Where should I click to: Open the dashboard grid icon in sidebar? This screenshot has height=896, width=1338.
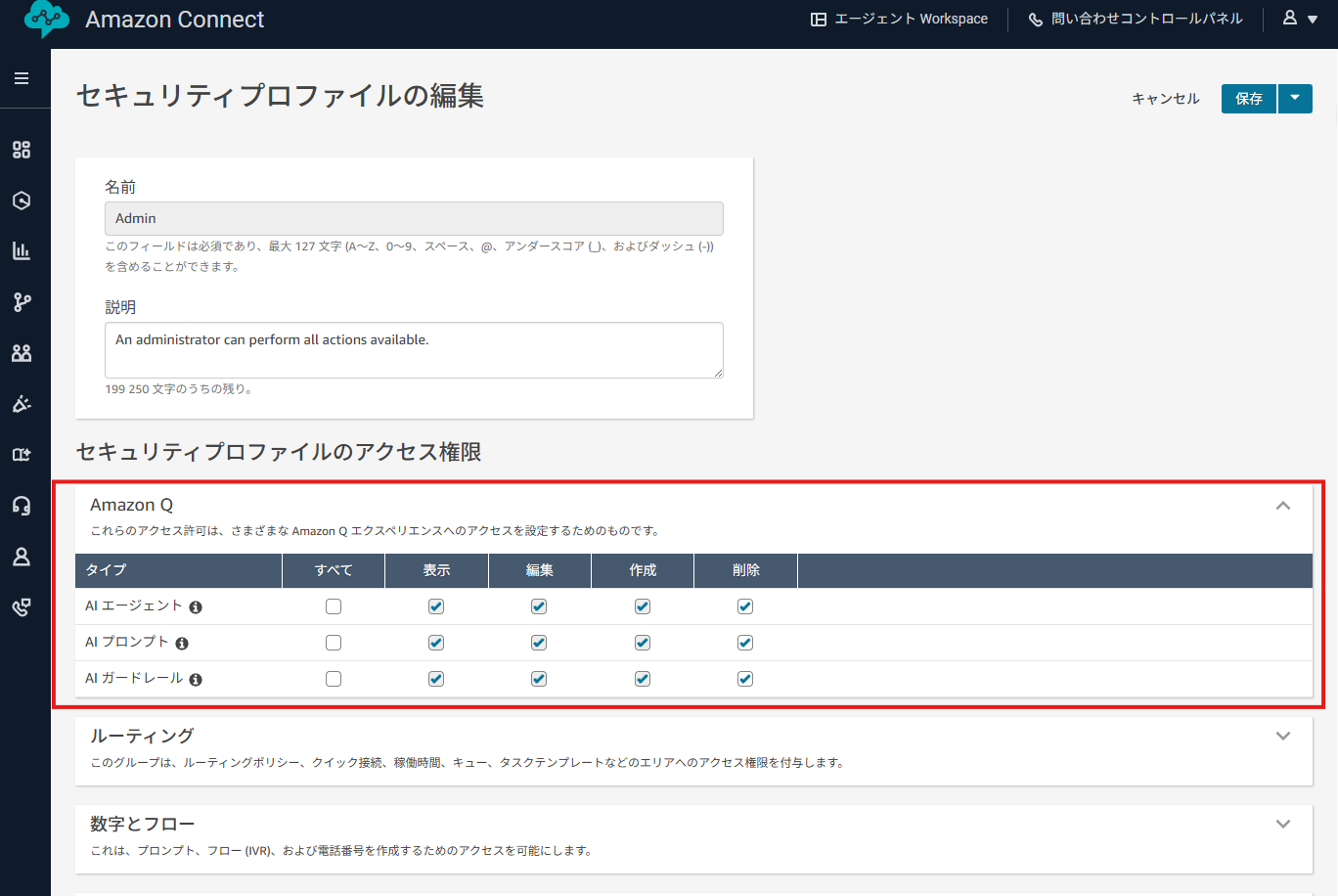click(22, 150)
